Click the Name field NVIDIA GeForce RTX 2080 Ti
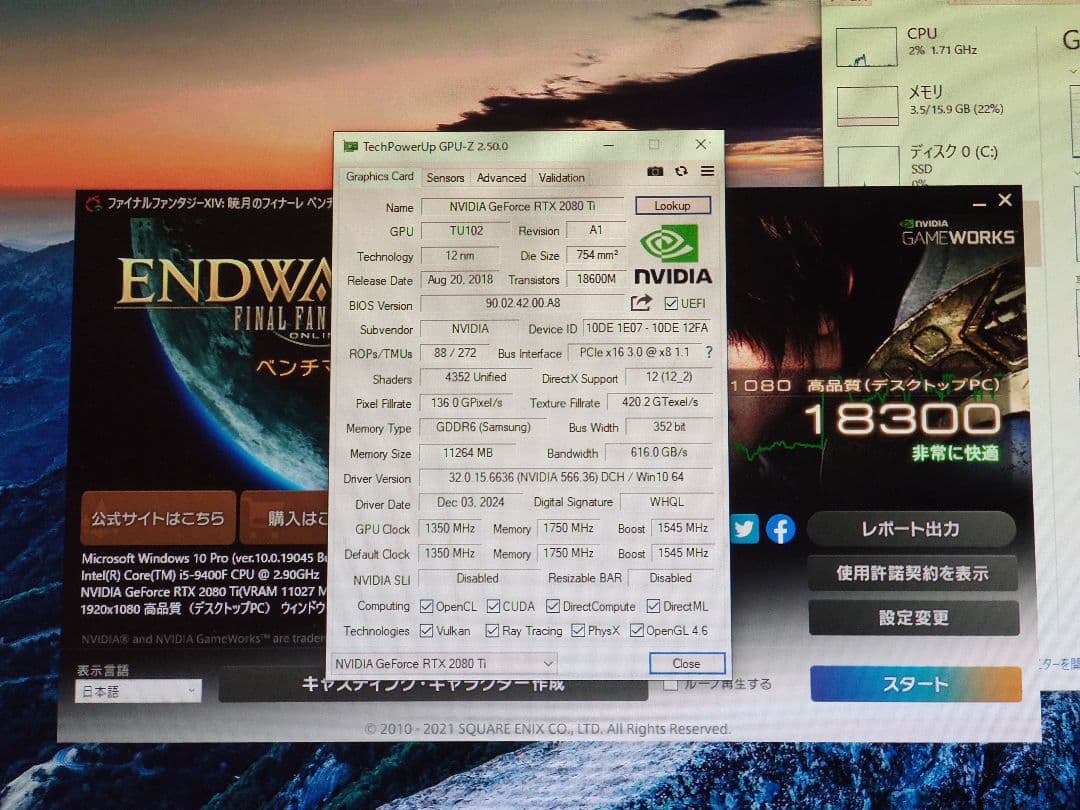Viewport: 1080px width, 810px height. pos(522,206)
